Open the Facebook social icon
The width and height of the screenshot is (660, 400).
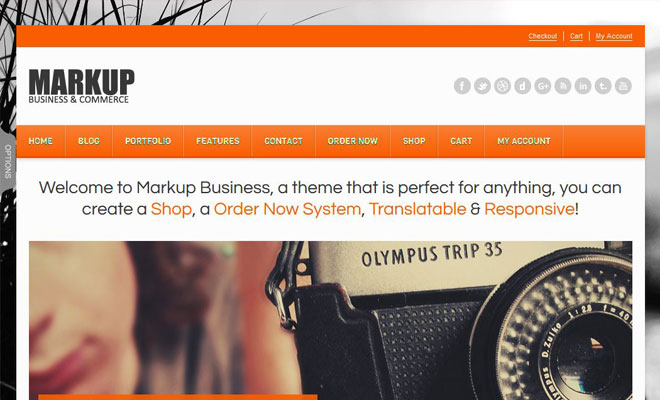[x=462, y=86]
